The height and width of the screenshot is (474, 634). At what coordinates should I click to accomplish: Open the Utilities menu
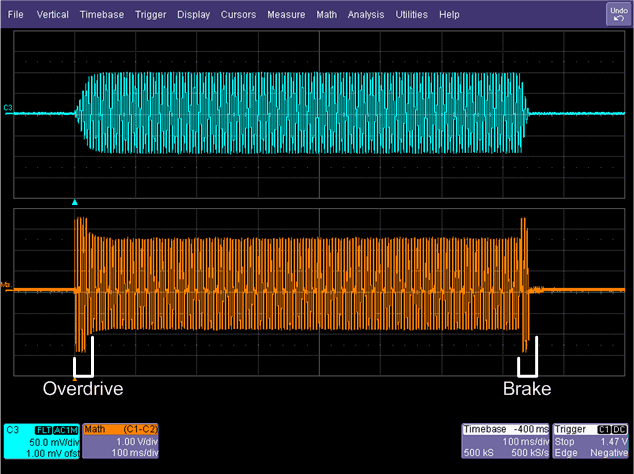[413, 15]
